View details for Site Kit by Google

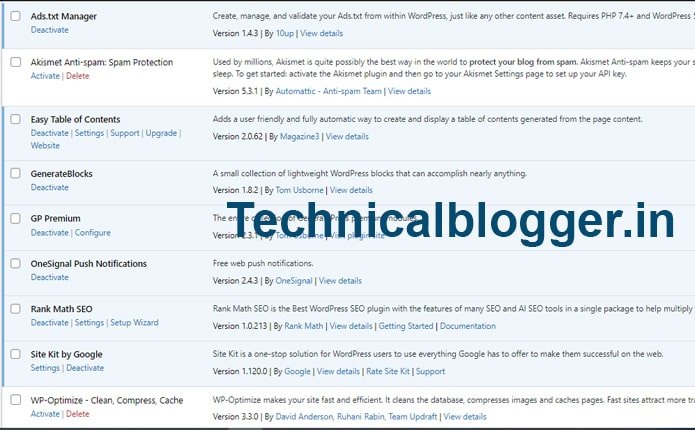tap(338, 371)
